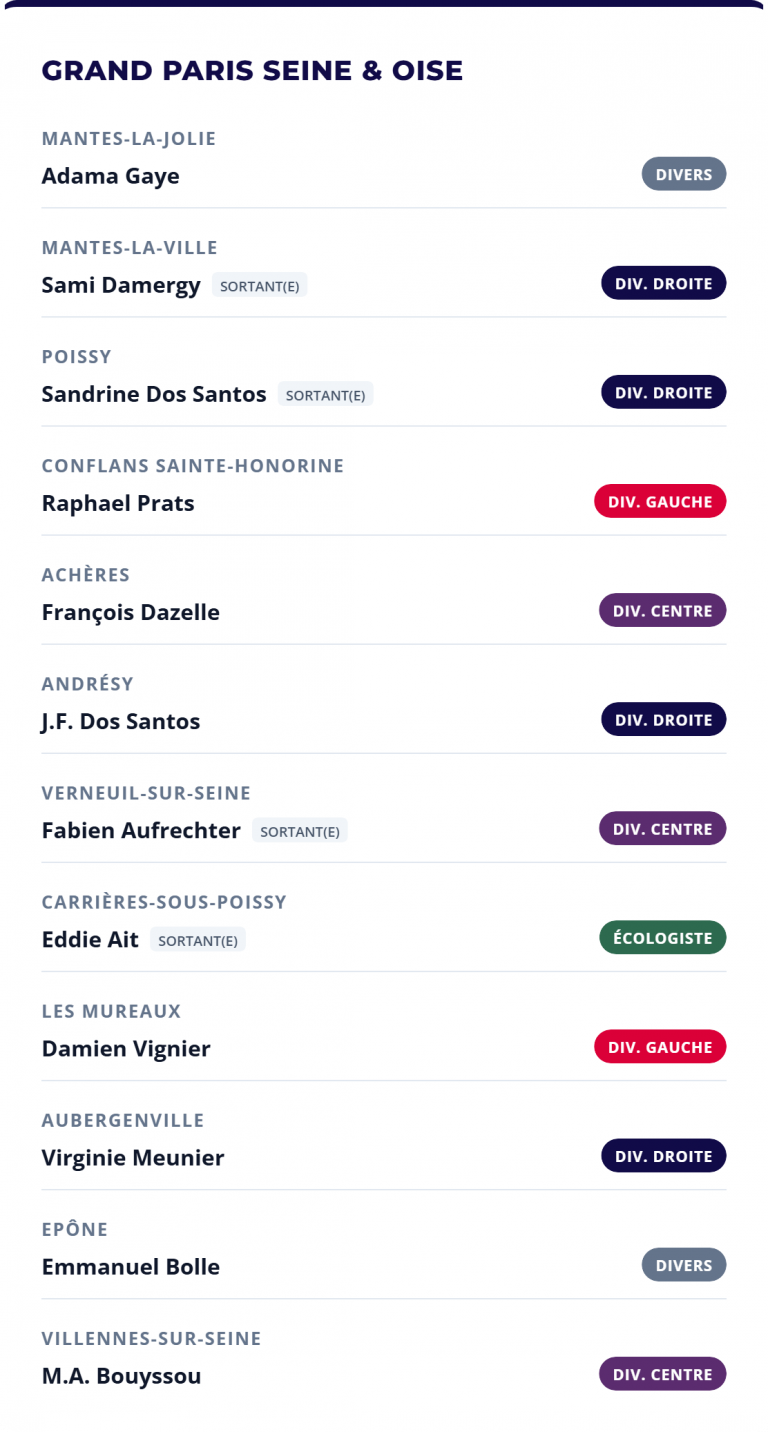The image size is (768, 1432).
Task: Click DIV. GAUCHE badge for Damien Vignier
Action: coord(660,1046)
